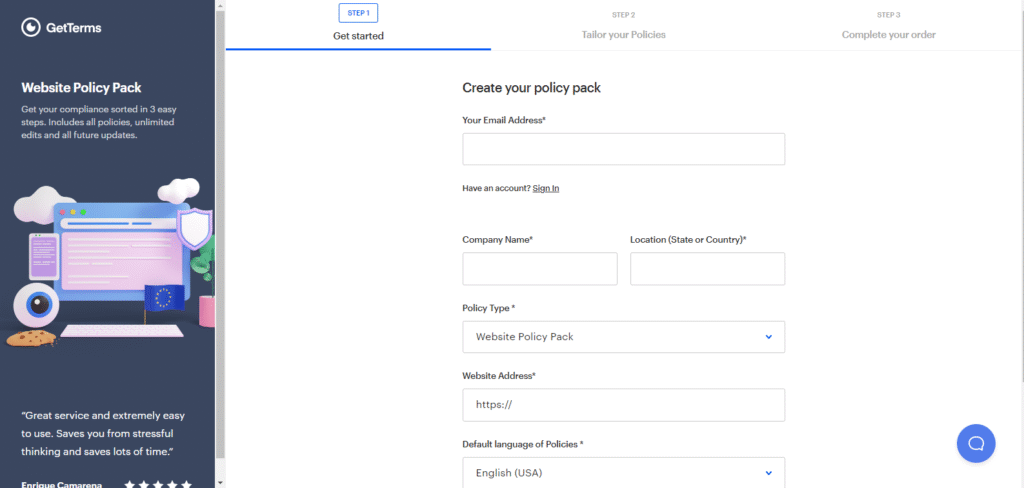This screenshot has width=1024, height=488.
Task: Select the Location (State or Country) field
Action: pyautogui.click(x=707, y=269)
